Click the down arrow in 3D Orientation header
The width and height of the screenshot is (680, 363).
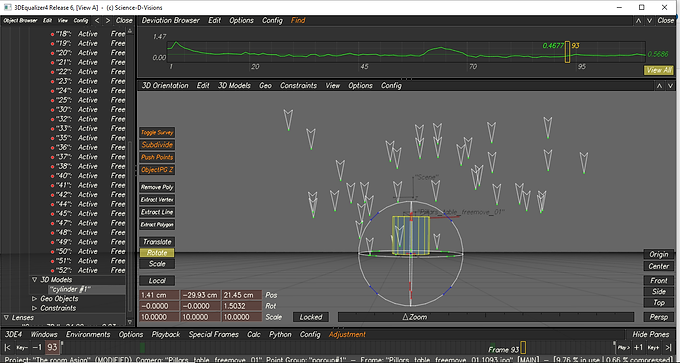pyautogui.click(x=670, y=86)
